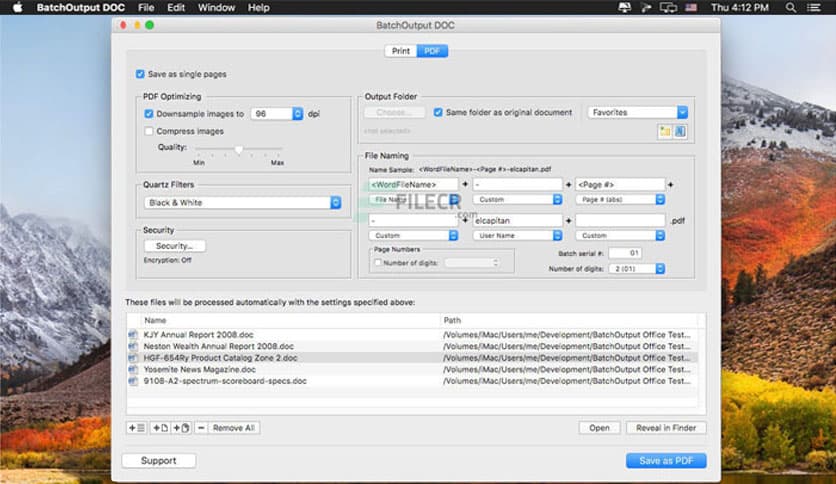
Task: Click Reveal in Finder
Action: coord(666,427)
